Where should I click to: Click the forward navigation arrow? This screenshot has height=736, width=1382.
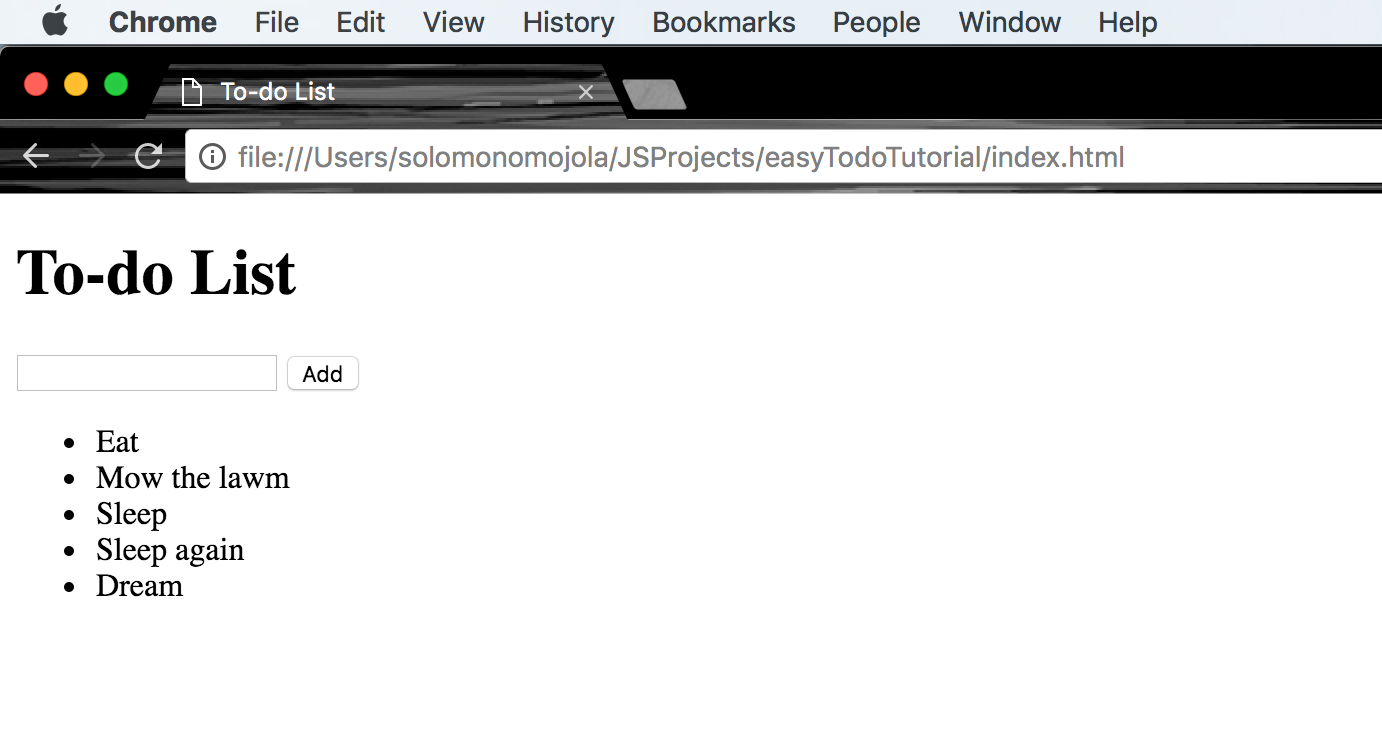click(92, 155)
